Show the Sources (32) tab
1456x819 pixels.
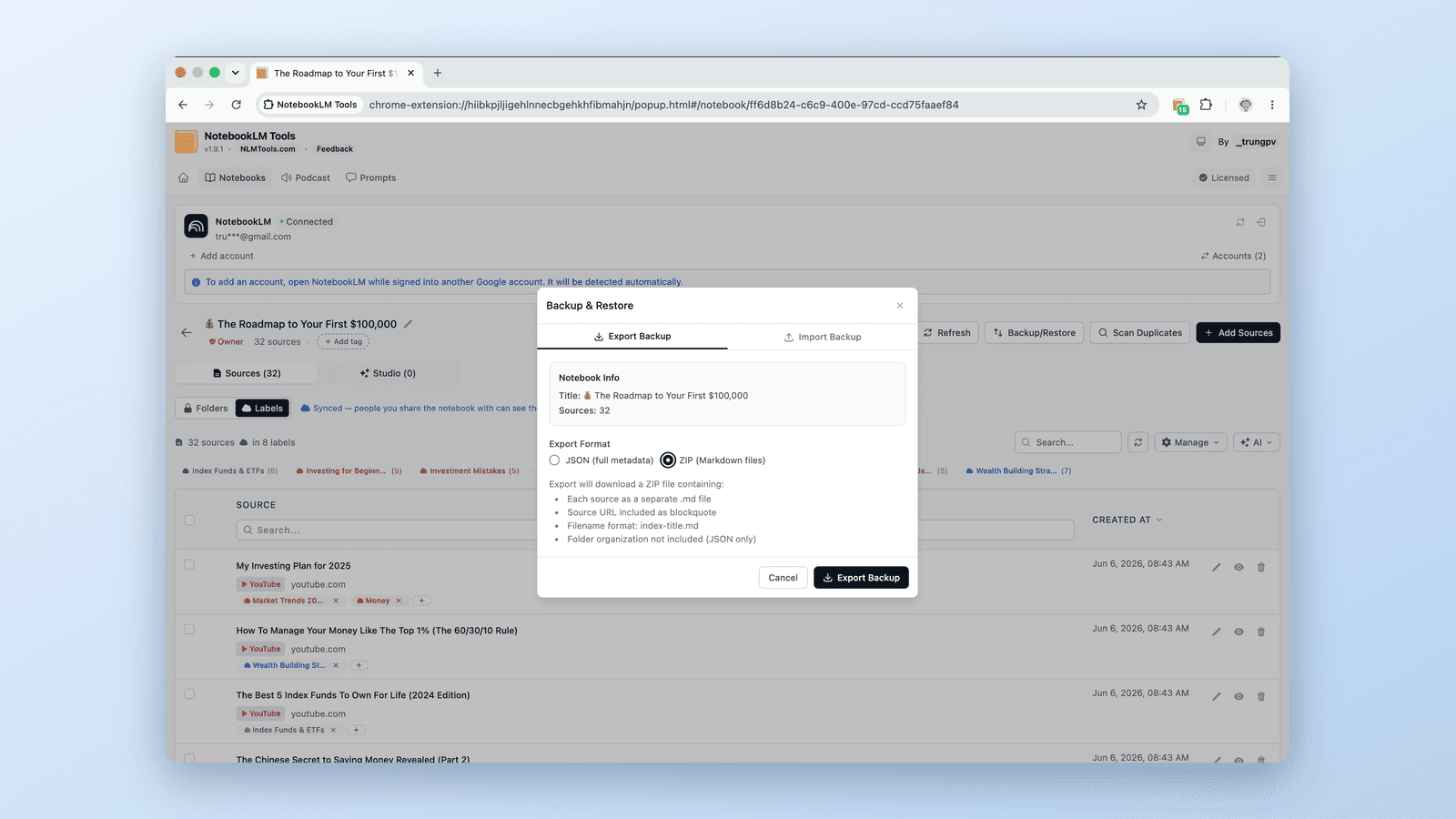[x=247, y=373]
